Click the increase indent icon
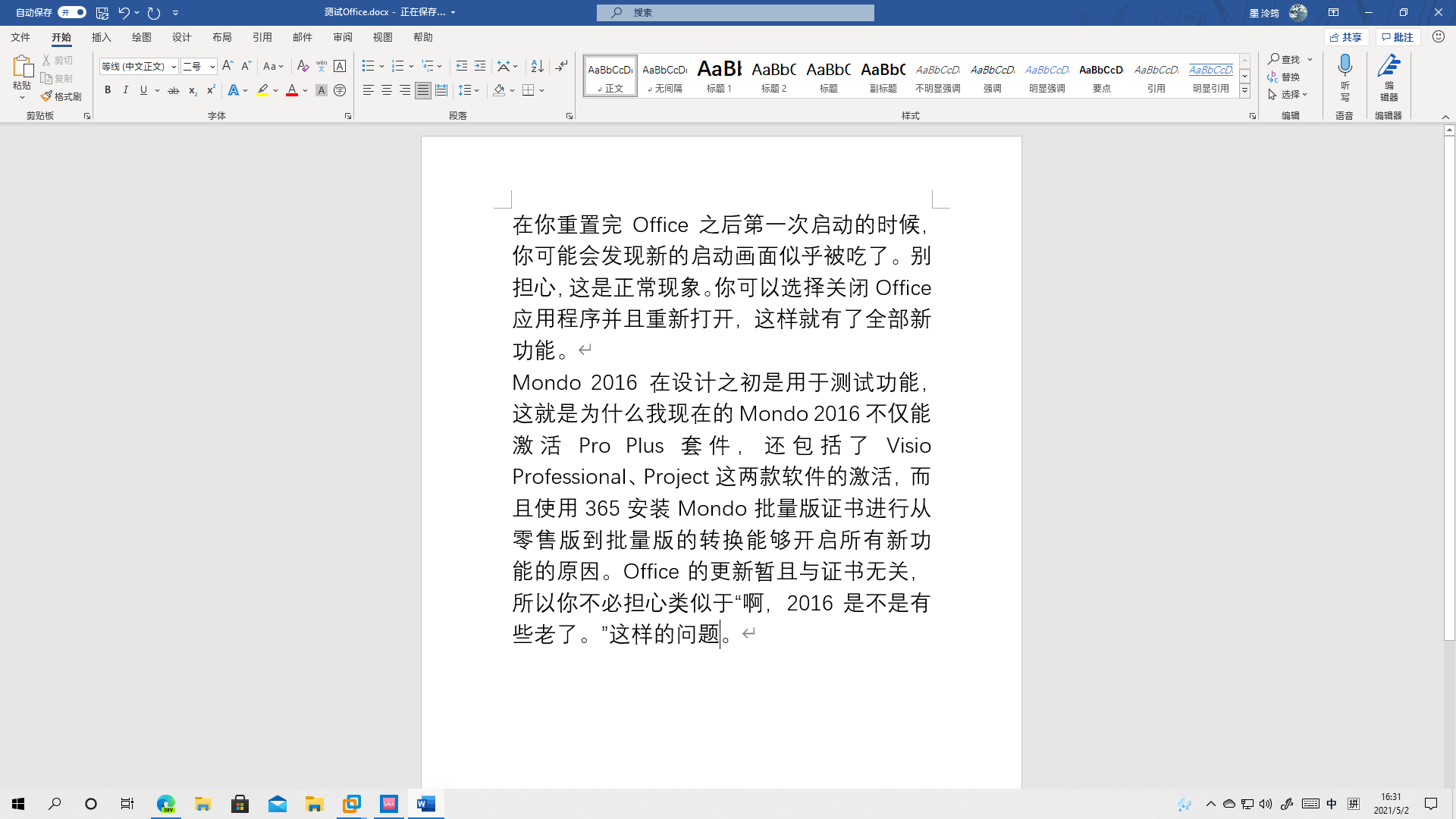 pyautogui.click(x=480, y=67)
